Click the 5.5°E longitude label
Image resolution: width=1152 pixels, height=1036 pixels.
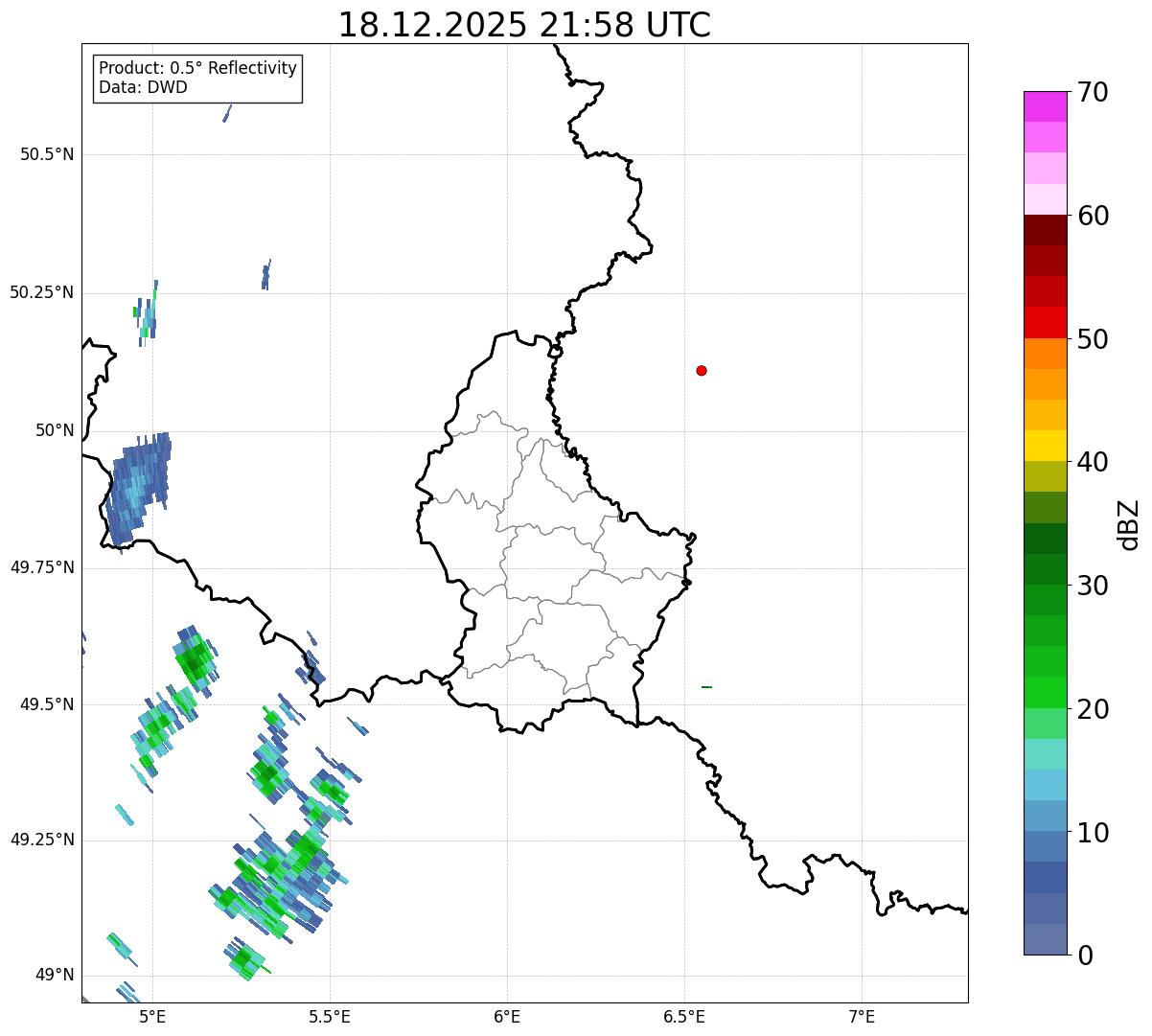(330, 1017)
